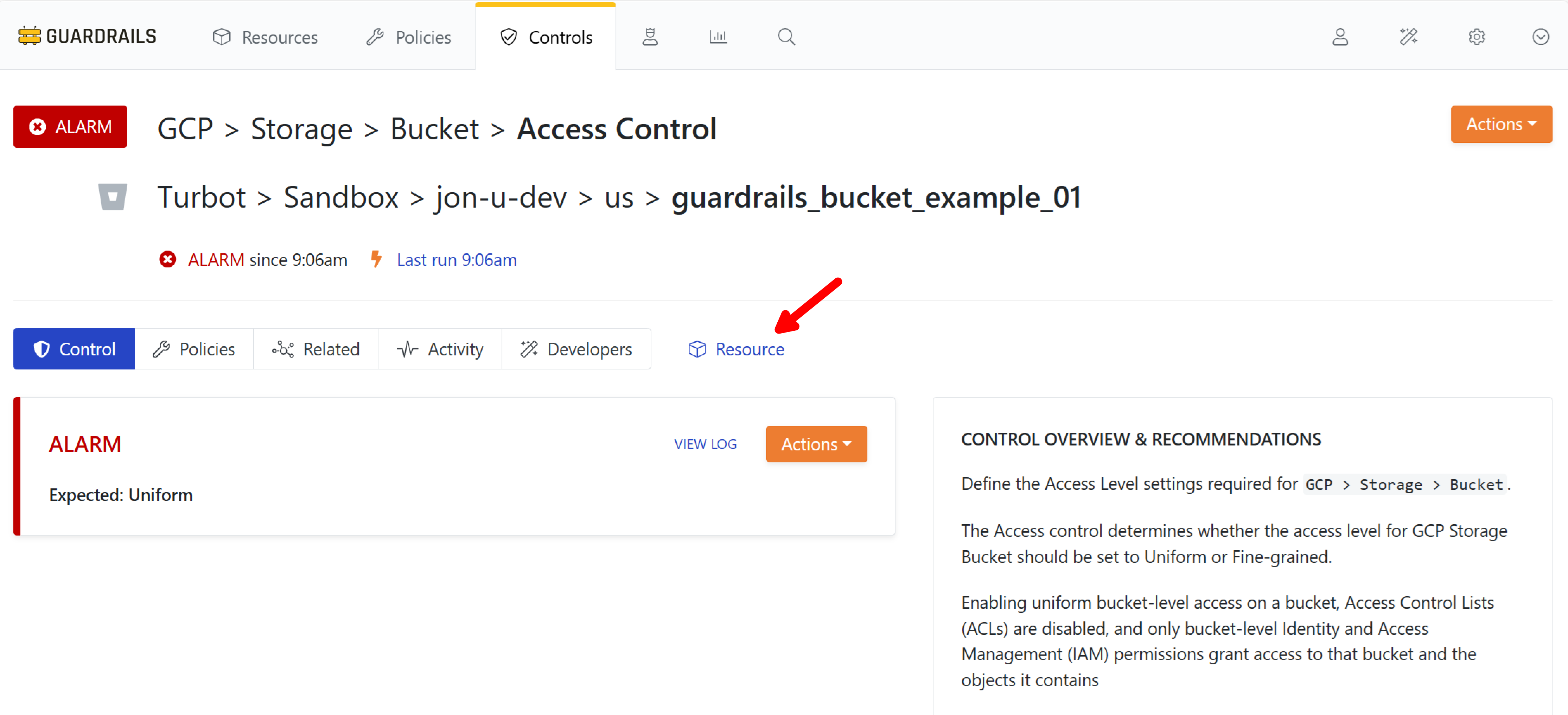Click the GUARDRAILS logo
This screenshot has height=715, width=1568.
[x=87, y=35]
